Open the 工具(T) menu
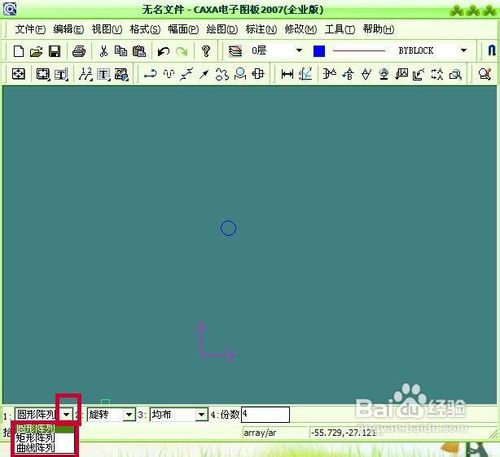Screen dimensions: 500x457 [x=340, y=29]
